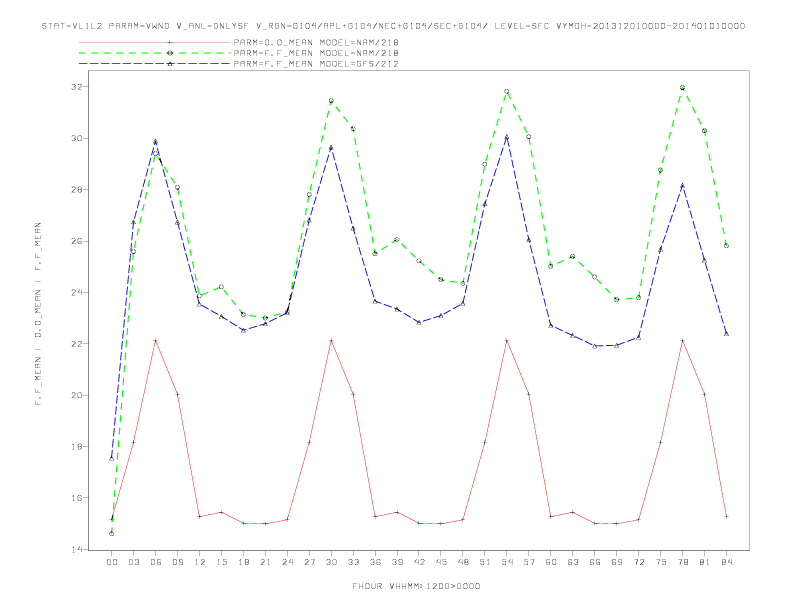Click the 27 forecast hour x-axis label
The height and width of the screenshot is (612, 792).
pyautogui.click(x=309, y=562)
